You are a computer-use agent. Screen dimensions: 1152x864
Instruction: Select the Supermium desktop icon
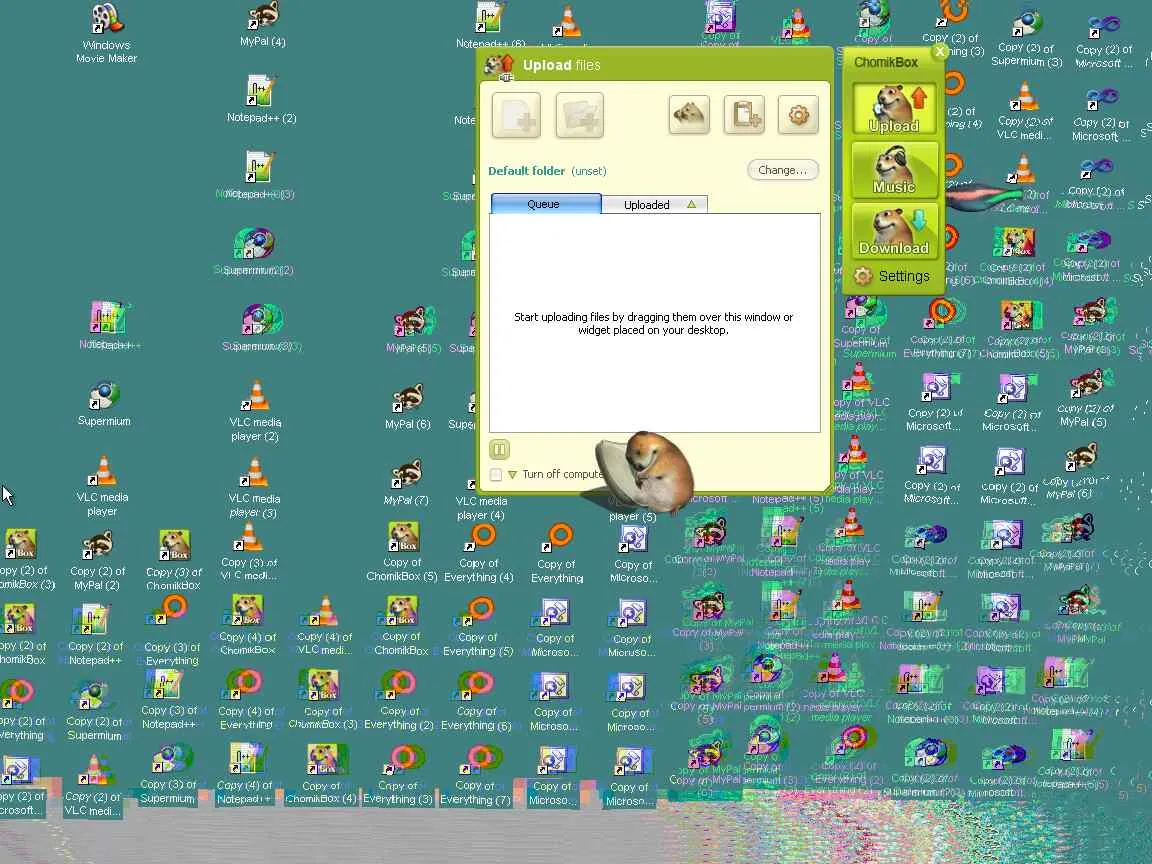104,404
